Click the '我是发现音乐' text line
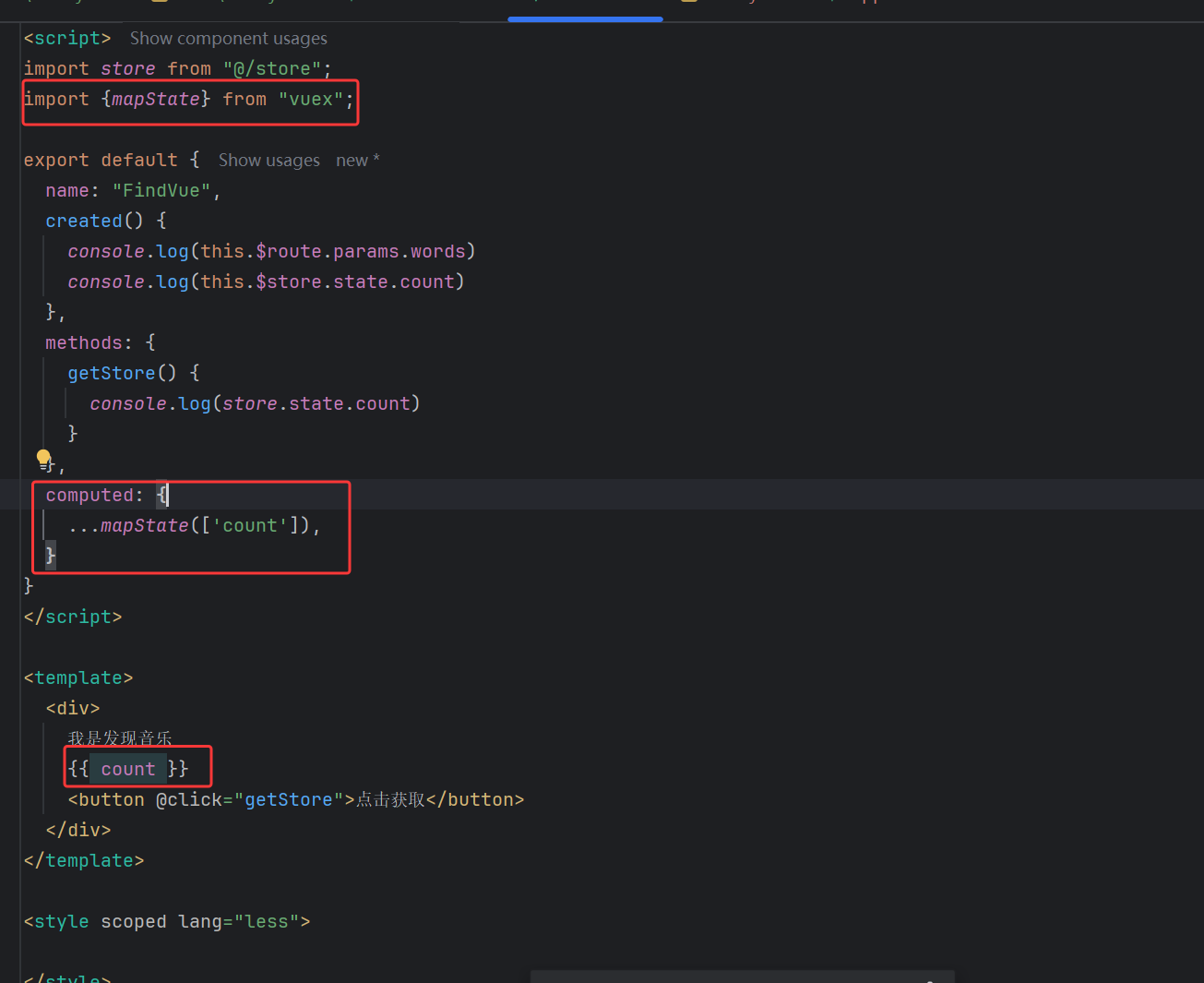 point(120,738)
